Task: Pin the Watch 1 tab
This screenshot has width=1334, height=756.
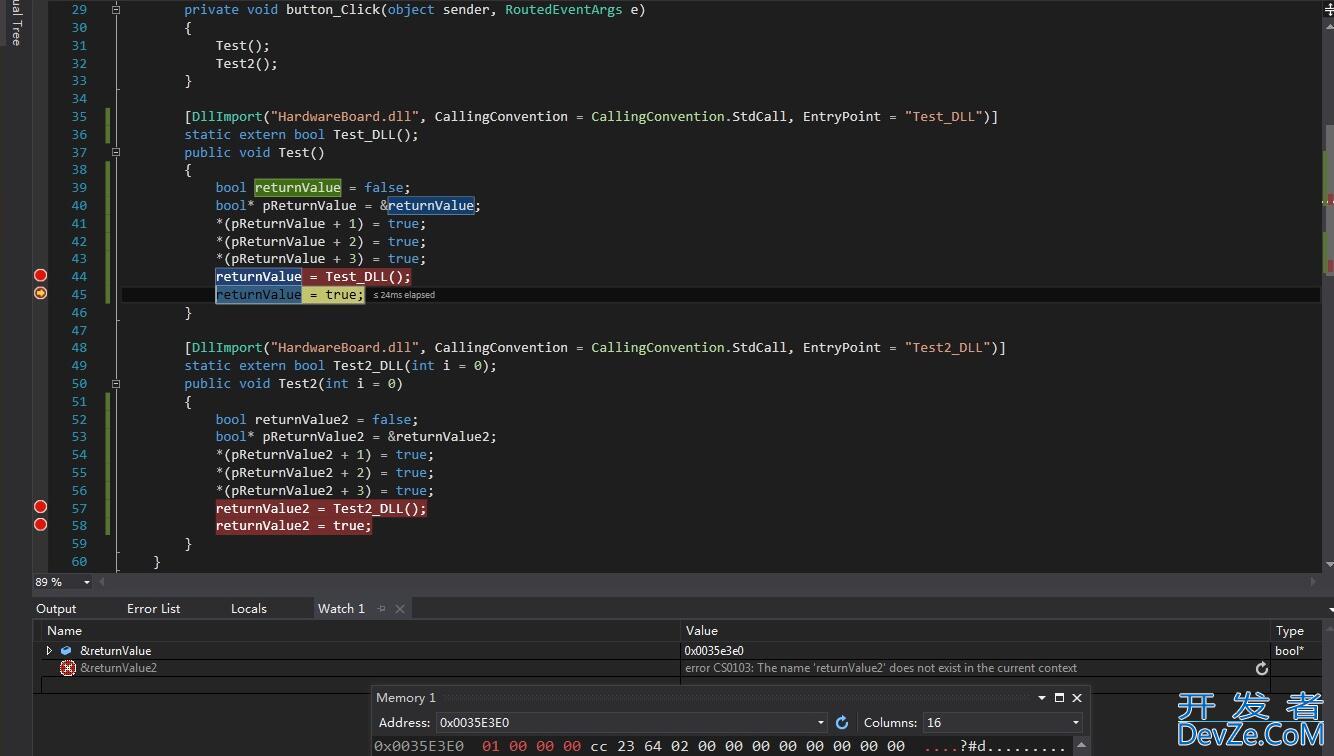Action: (x=382, y=608)
